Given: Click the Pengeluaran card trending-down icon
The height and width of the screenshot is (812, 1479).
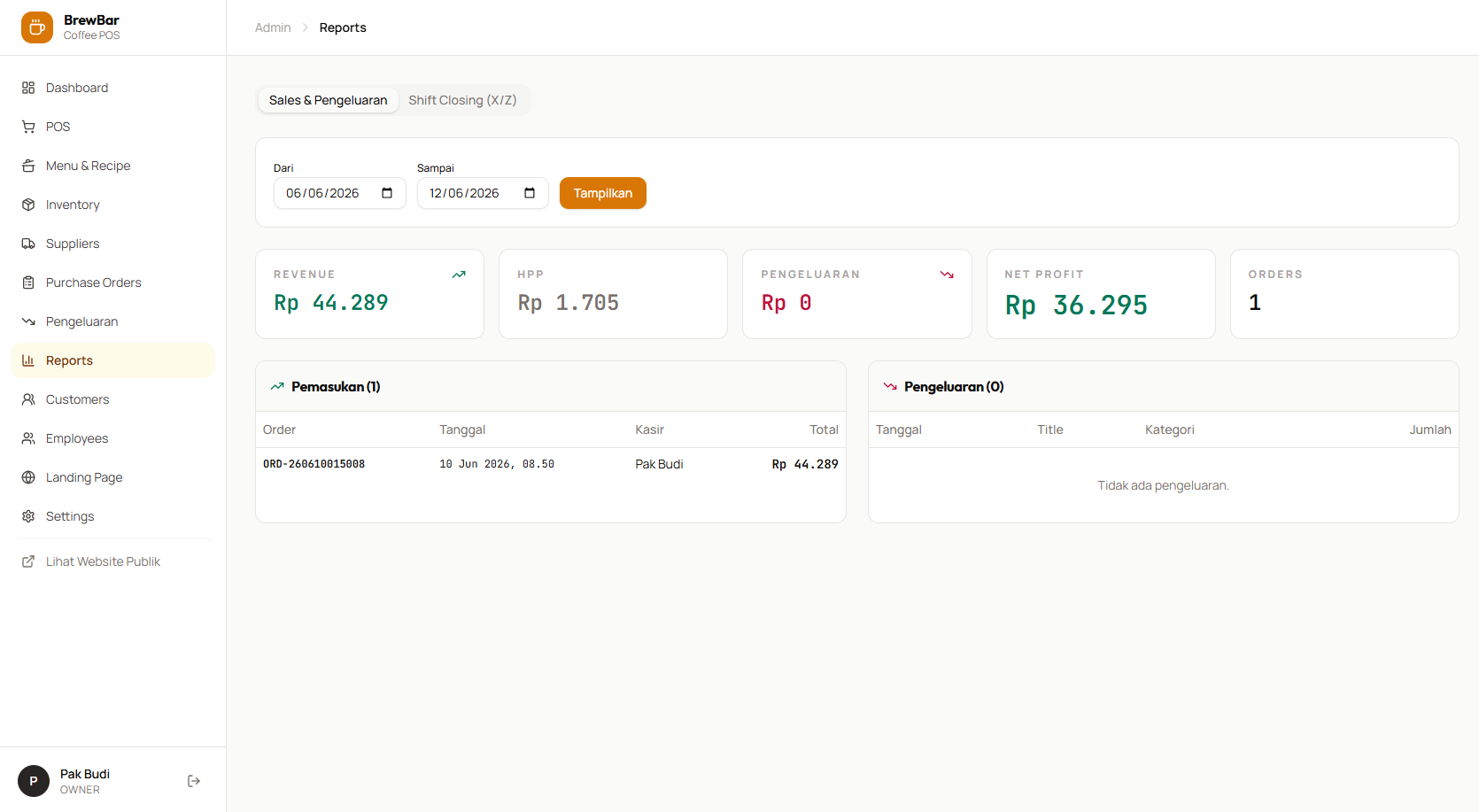Looking at the screenshot, I should [947, 275].
